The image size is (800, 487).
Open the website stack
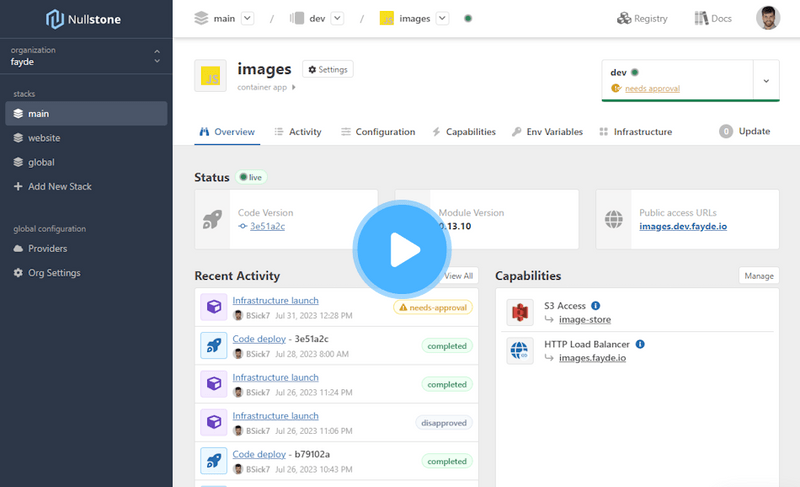point(44,138)
